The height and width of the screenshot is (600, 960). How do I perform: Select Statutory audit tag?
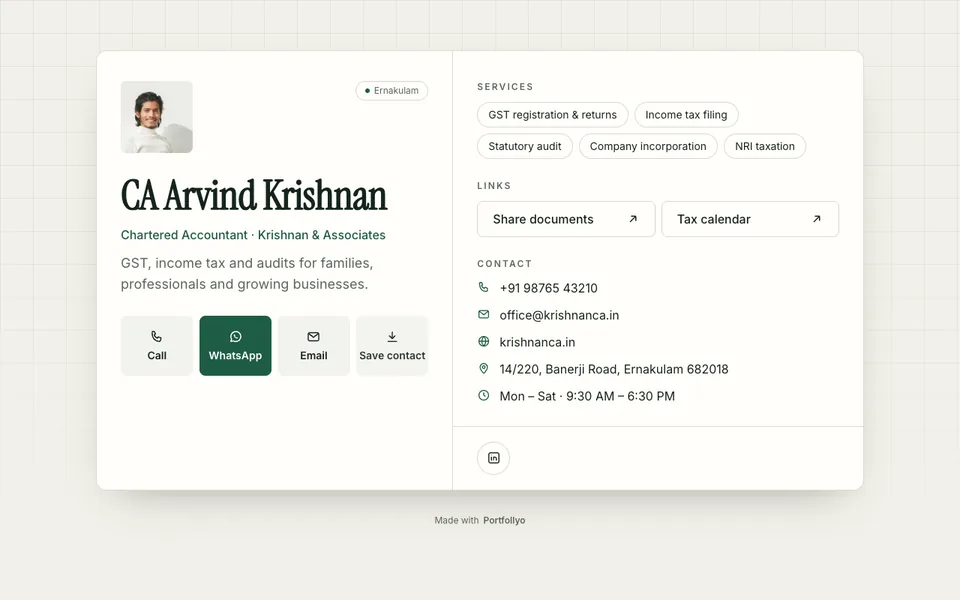coord(525,146)
